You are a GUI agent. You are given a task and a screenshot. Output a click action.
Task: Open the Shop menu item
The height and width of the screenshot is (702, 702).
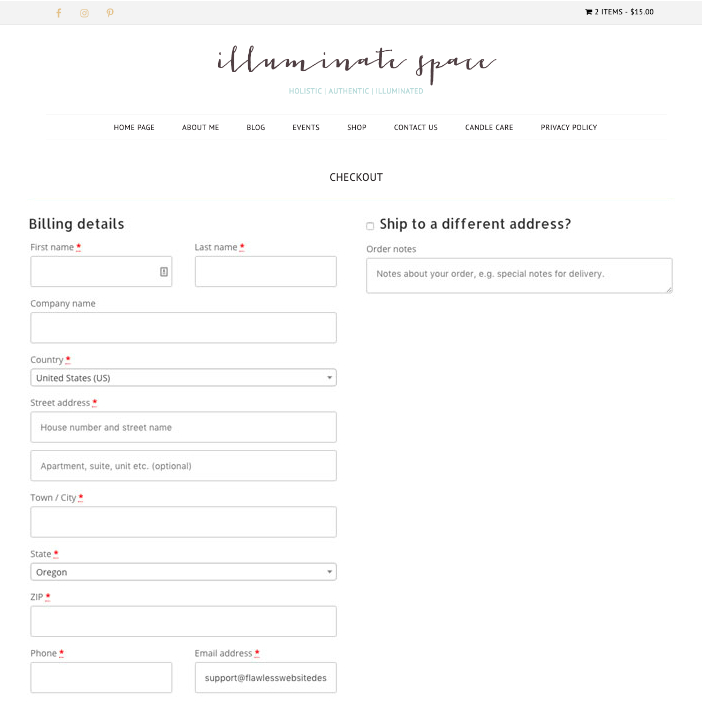pyautogui.click(x=357, y=128)
